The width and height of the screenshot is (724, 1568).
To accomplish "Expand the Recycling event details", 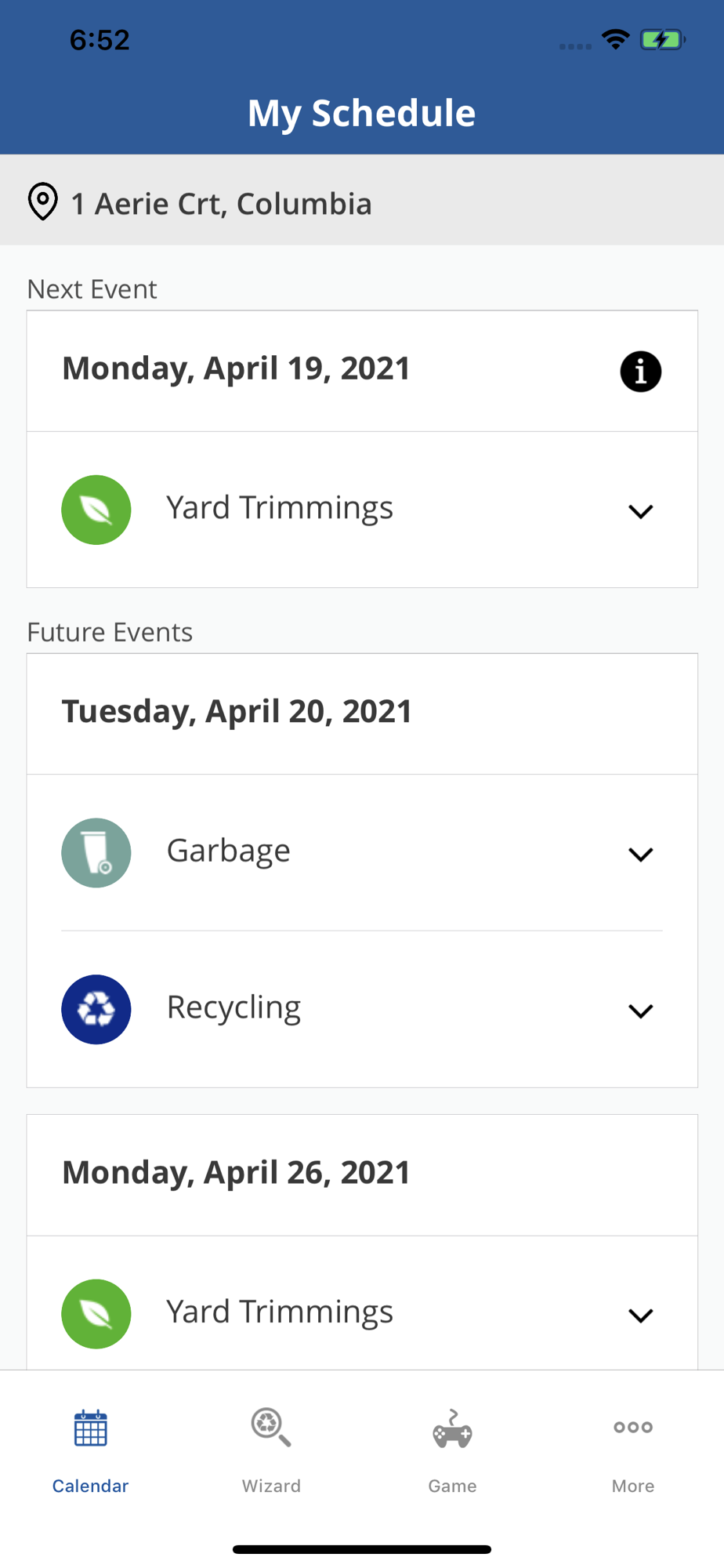I will click(640, 1011).
